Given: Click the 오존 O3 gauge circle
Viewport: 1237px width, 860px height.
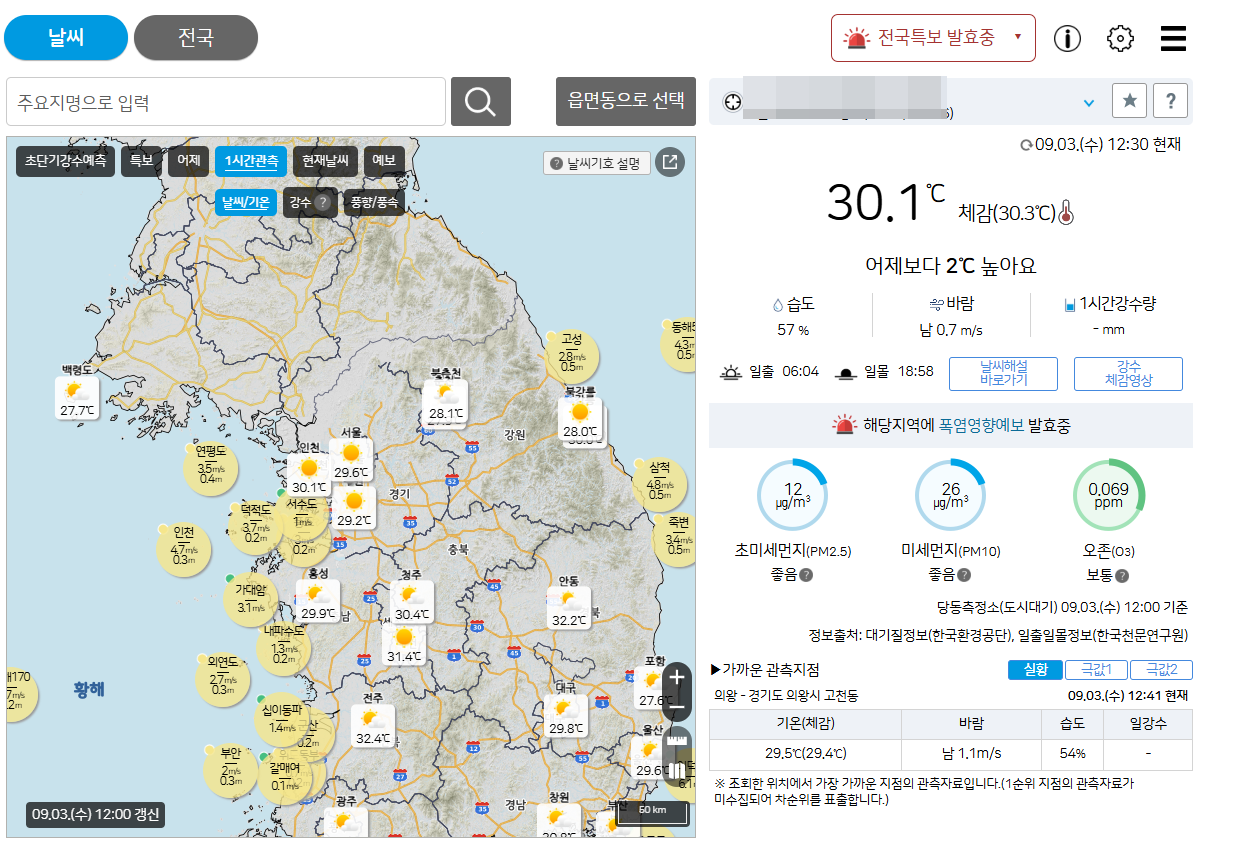Looking at the screenshot, I should (x=1109, y=494).
